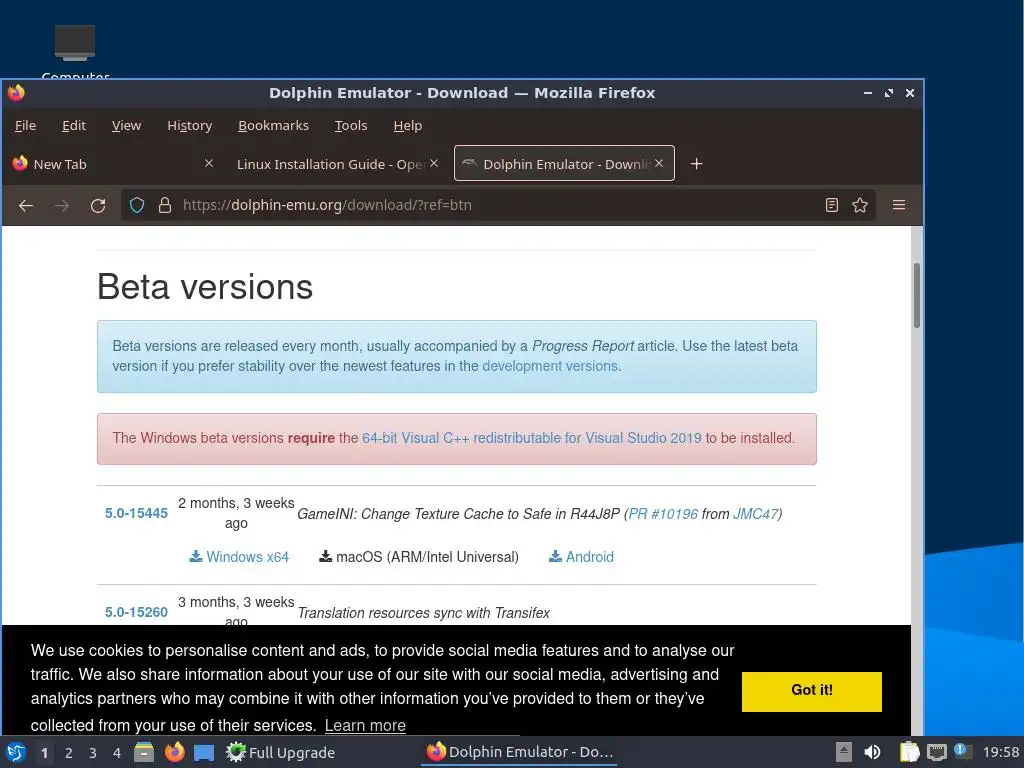Dismiss cookie banner with Got it!
1024x768 pixels.
tap(812, 691)
